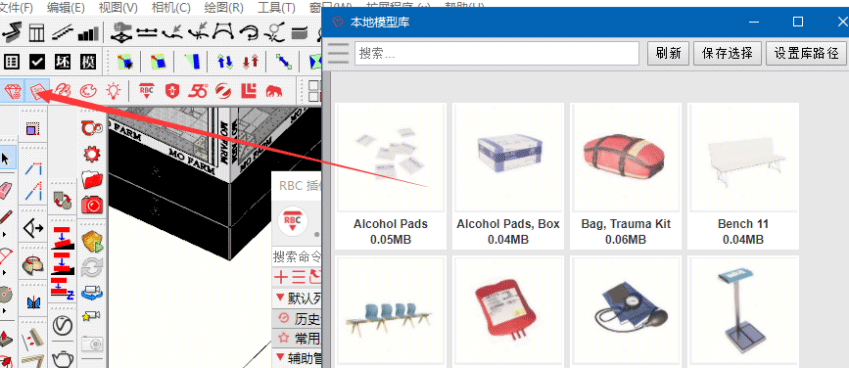Open the 文件(F) menu

16,8
